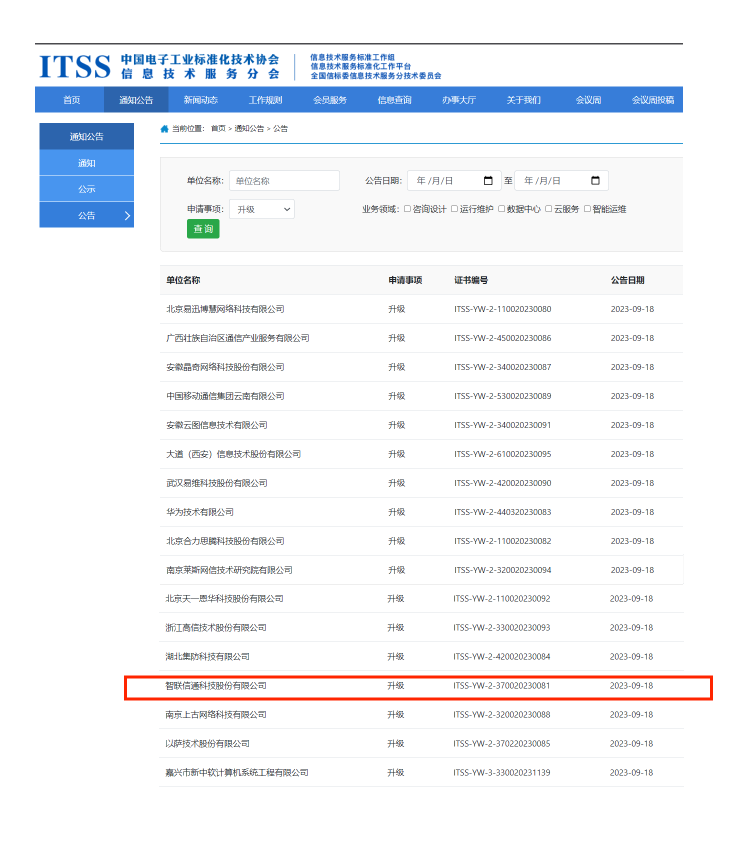This screenshot has width=730, height=849.
Task: Open calendar picker for end date
Action: (595, 181)
